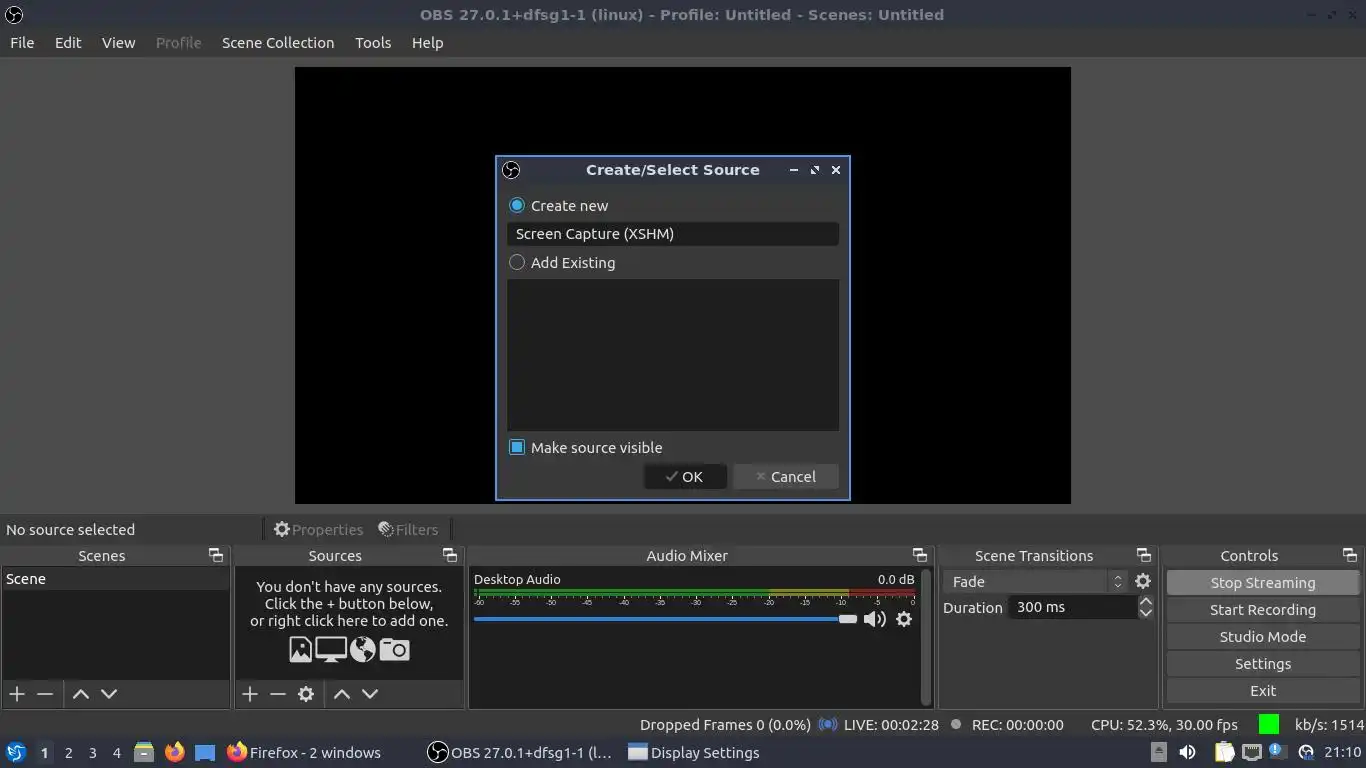Move the scene up in the Scenes list
This screenshot has height=768, width=1366.
pyautogui.click(x=81, y=694)
